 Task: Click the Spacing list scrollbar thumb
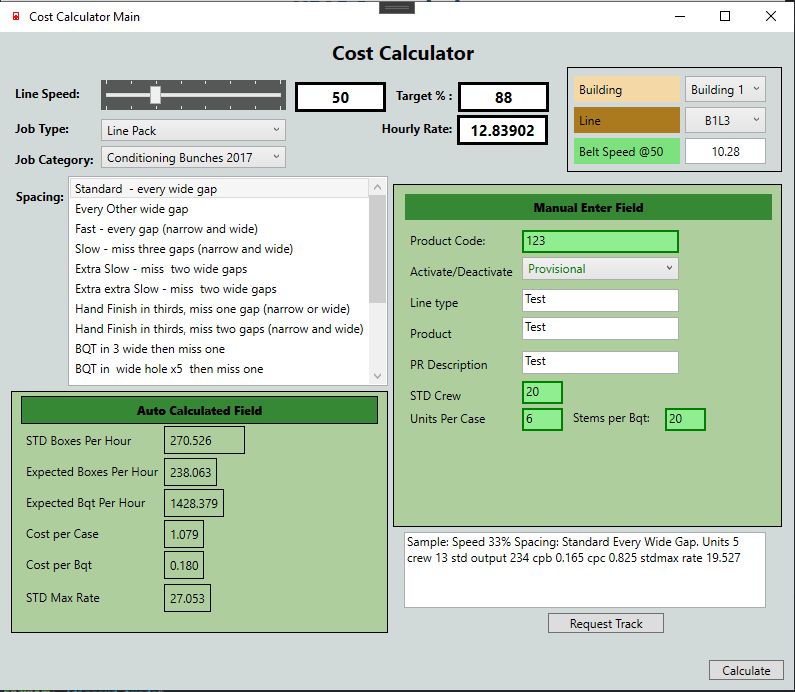[377, 249]
